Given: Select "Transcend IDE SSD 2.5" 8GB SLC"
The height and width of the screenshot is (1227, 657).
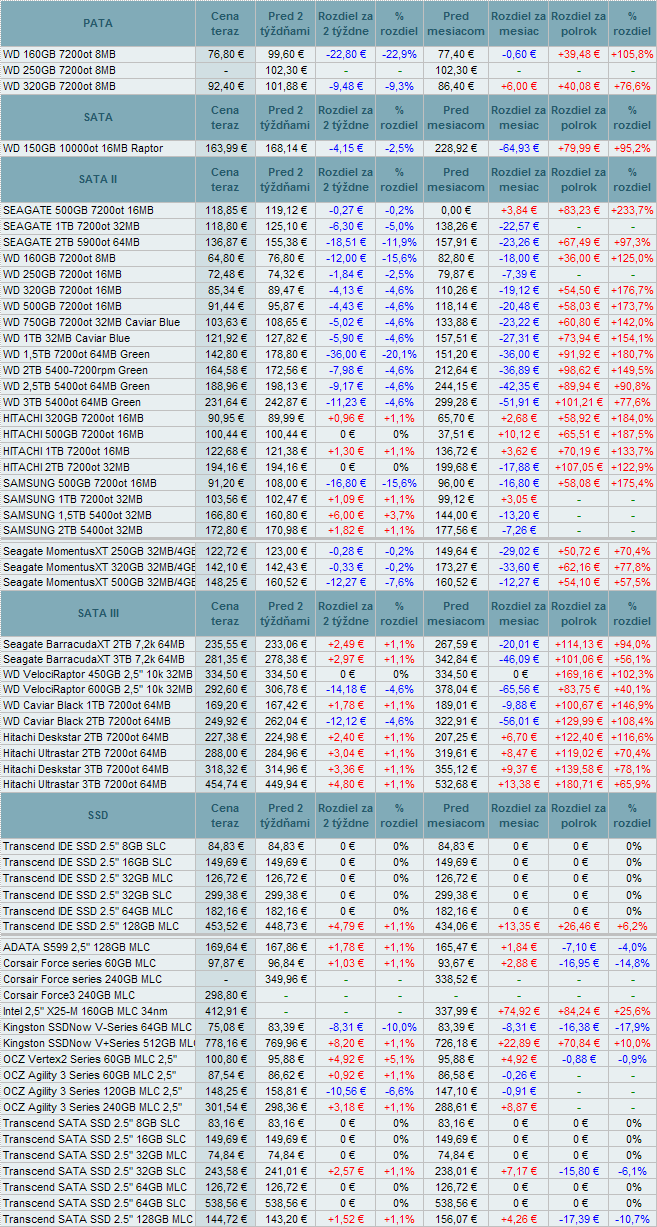Looking at the screenshot, I should (86, 846).
